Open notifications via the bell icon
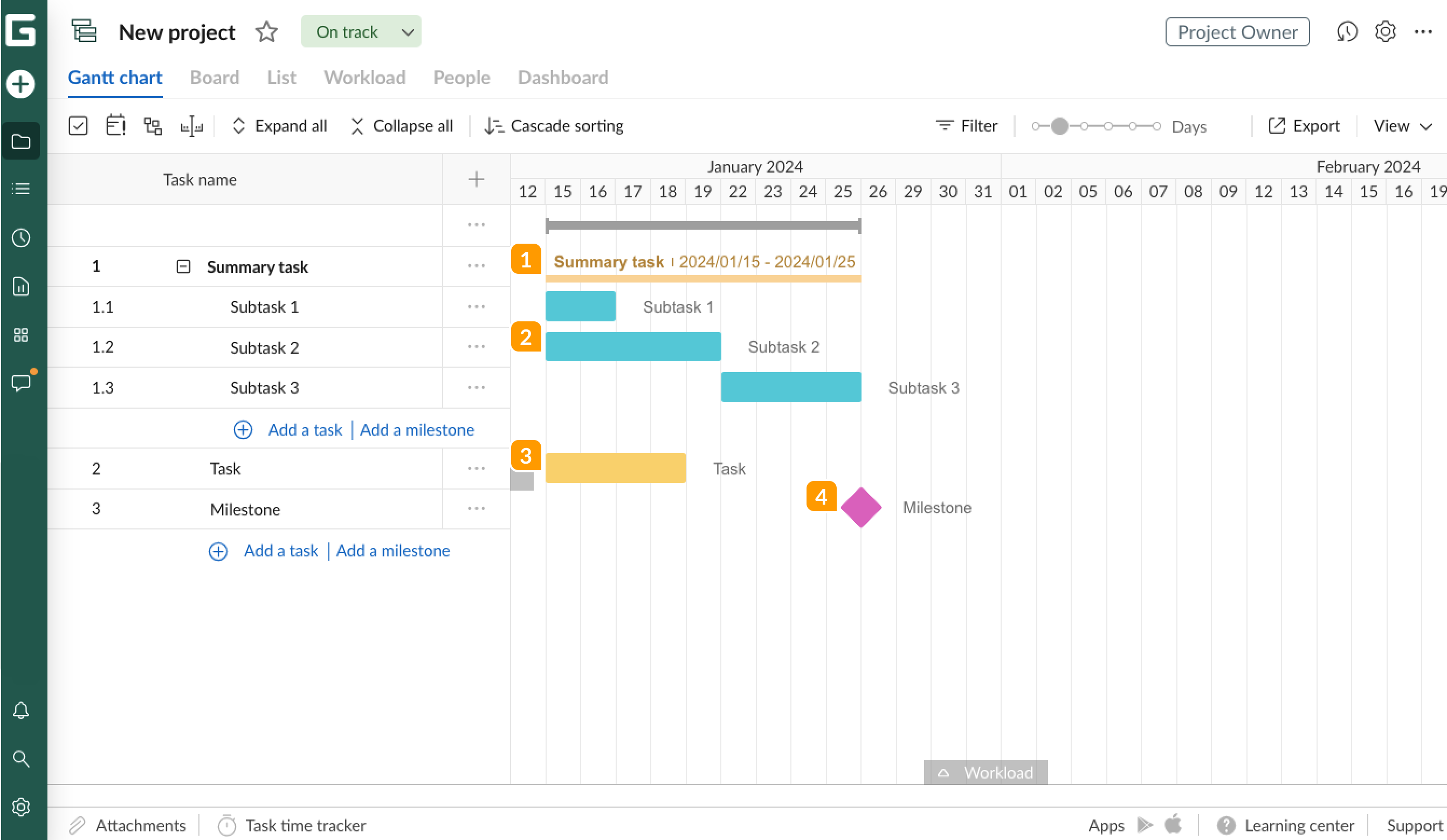The width and height of the screenshot is (1447, 840). (x=21, y=711)
